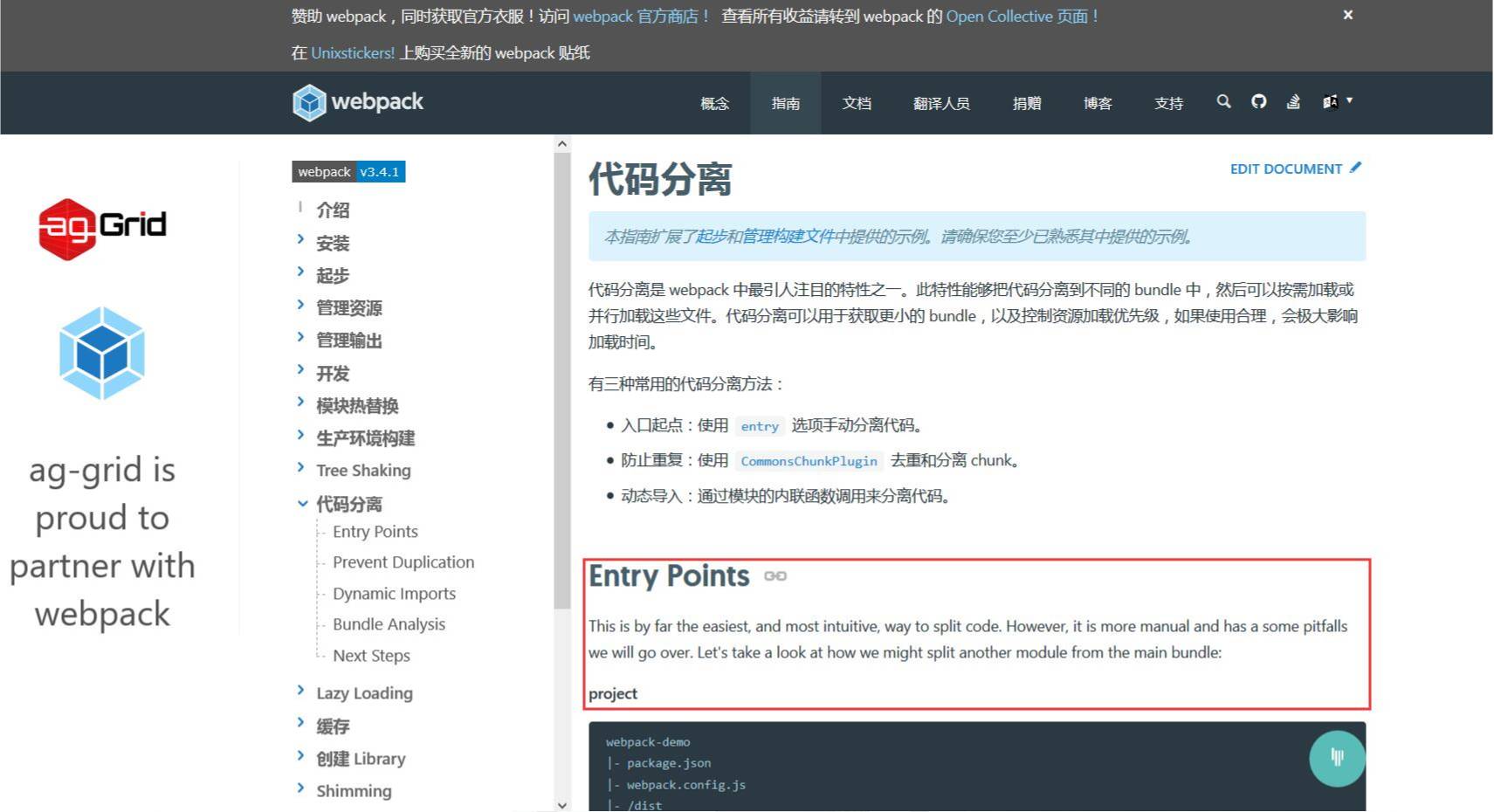The height and width of the screenshot is (812, 1494).
Task: Go to Entry Points subsection link
Action: coord(375,532)
